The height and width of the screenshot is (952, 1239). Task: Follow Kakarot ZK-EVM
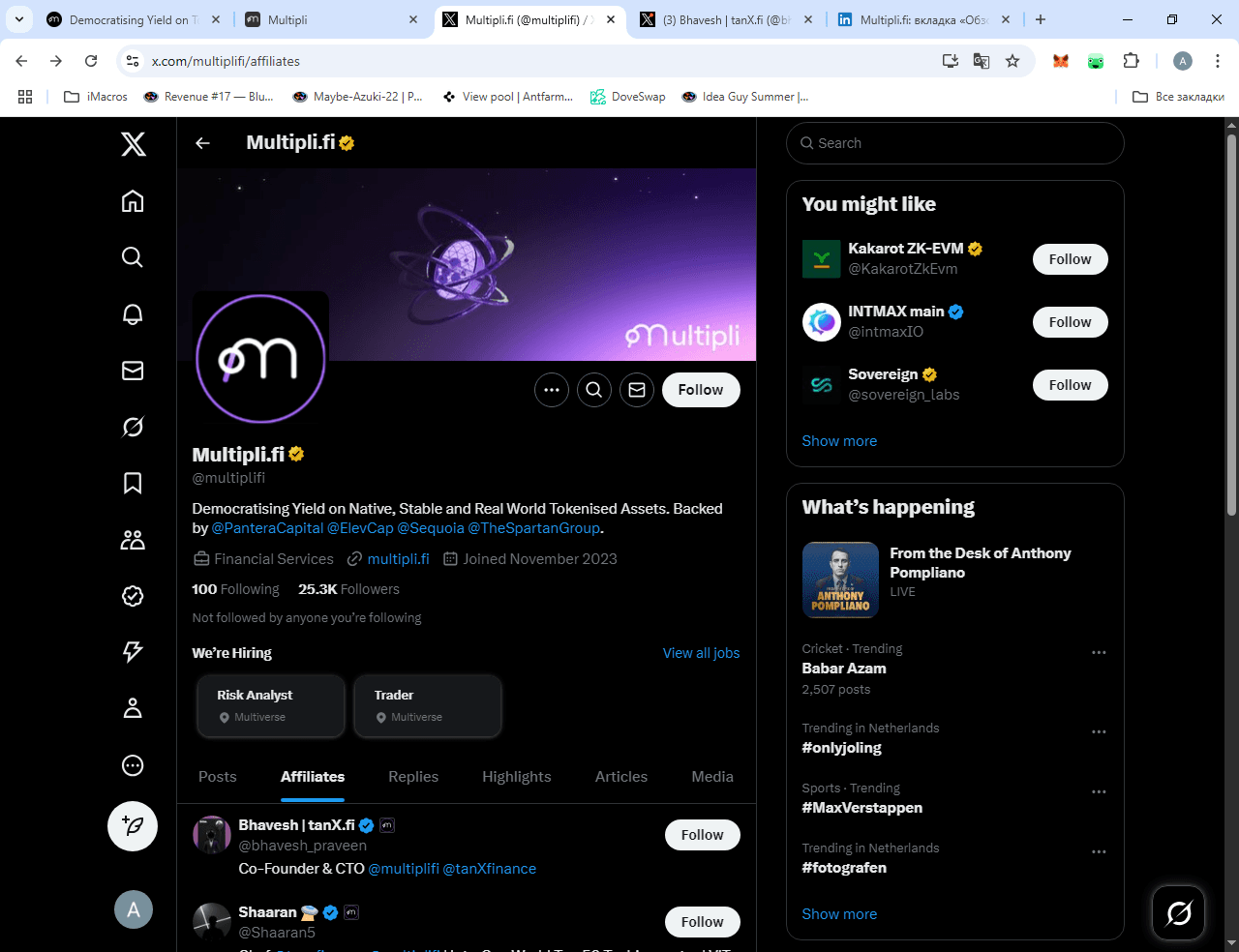1070,259
